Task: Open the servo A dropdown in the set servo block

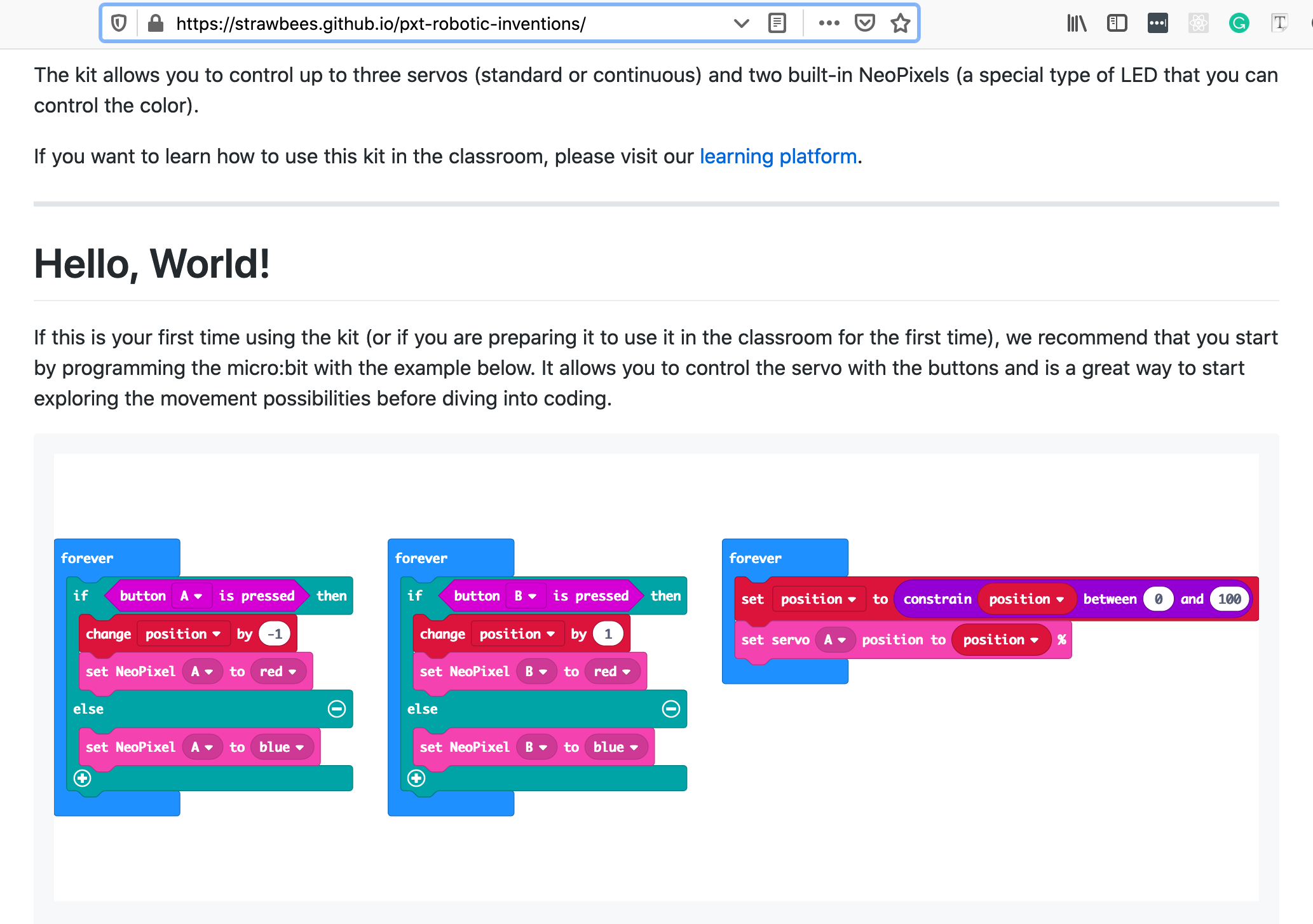Action: pos(836,640)
